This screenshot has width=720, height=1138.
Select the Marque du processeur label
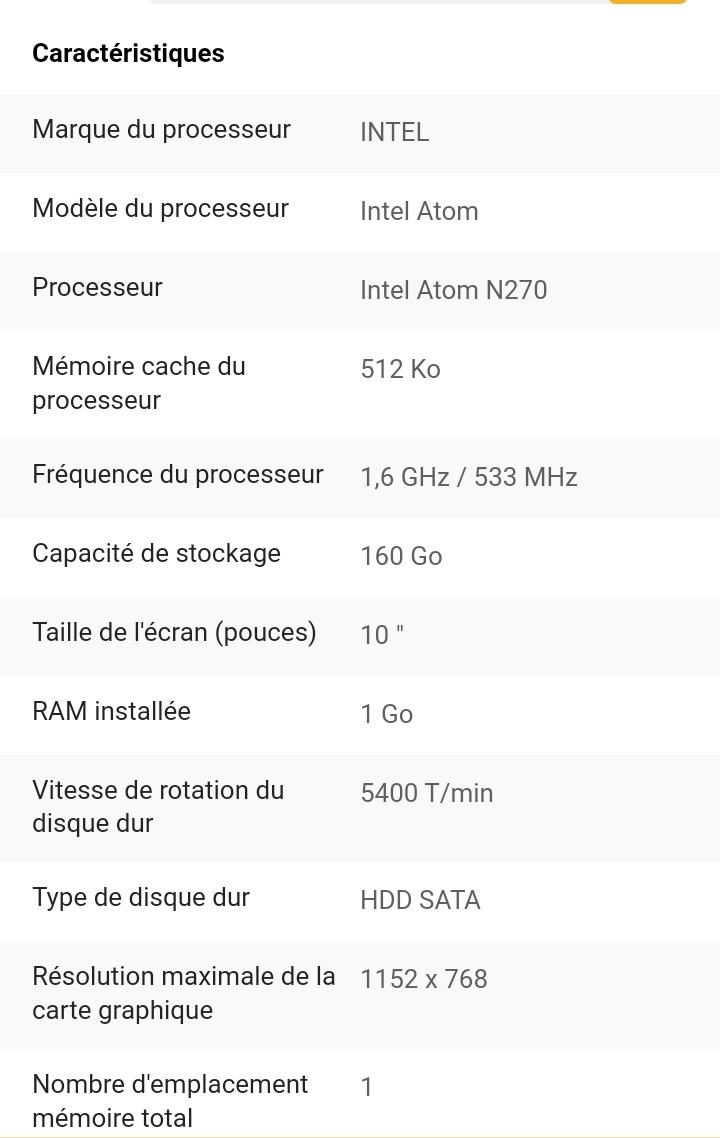click(x=162, y=129)
